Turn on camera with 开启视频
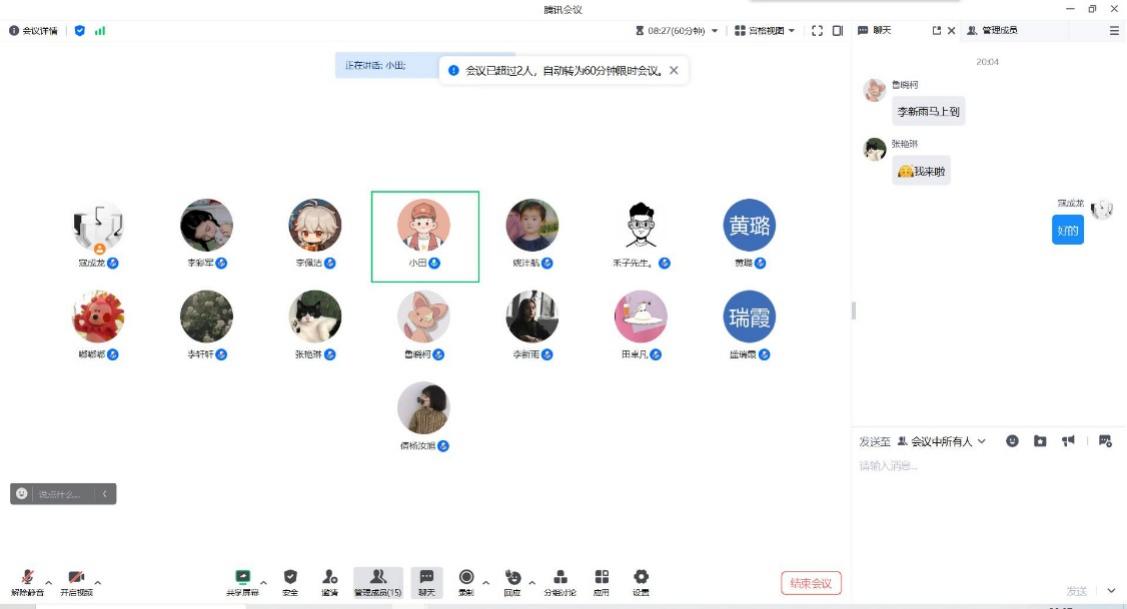 (76, 581)
